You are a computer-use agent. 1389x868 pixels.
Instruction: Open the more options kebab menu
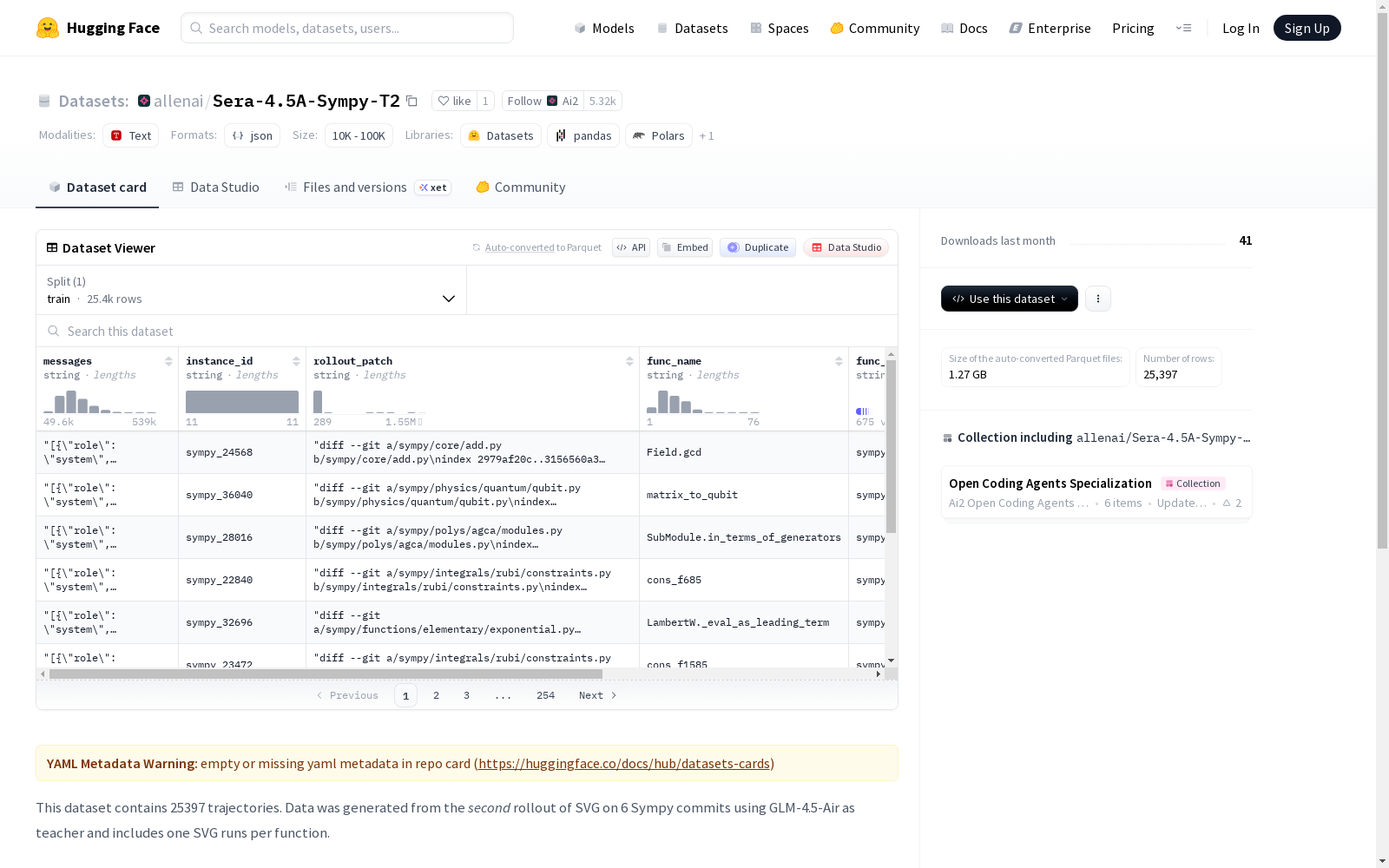[x=1098, y=299]
